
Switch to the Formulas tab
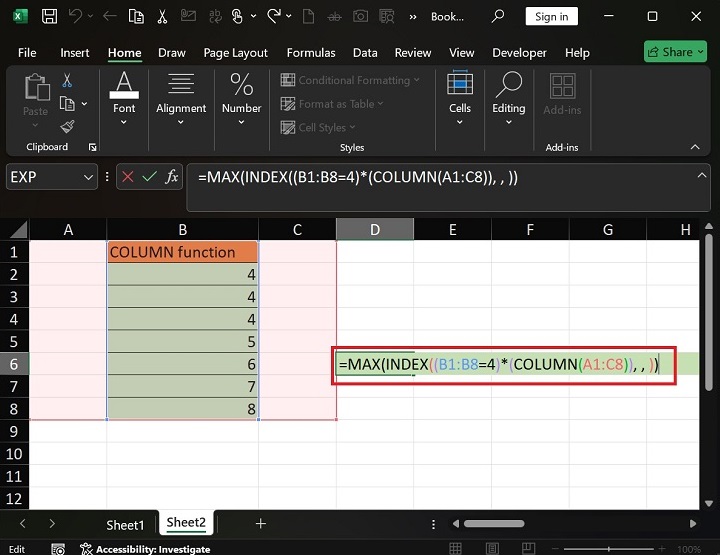tap(311, 53)
